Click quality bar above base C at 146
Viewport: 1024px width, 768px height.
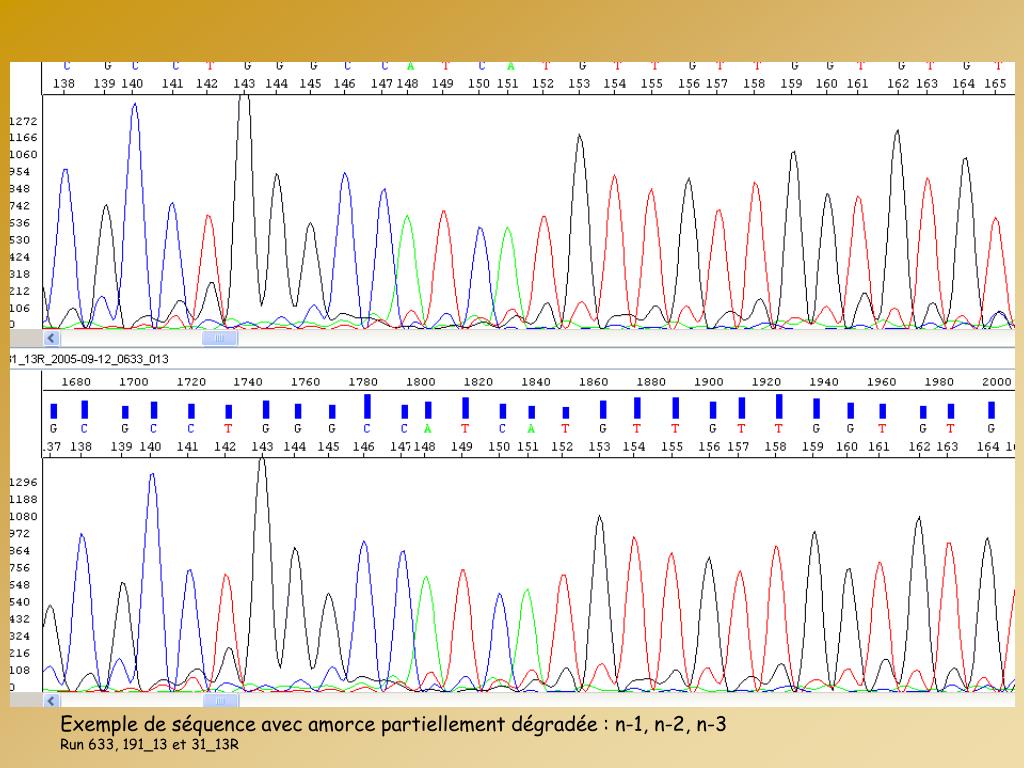point(367,406)
